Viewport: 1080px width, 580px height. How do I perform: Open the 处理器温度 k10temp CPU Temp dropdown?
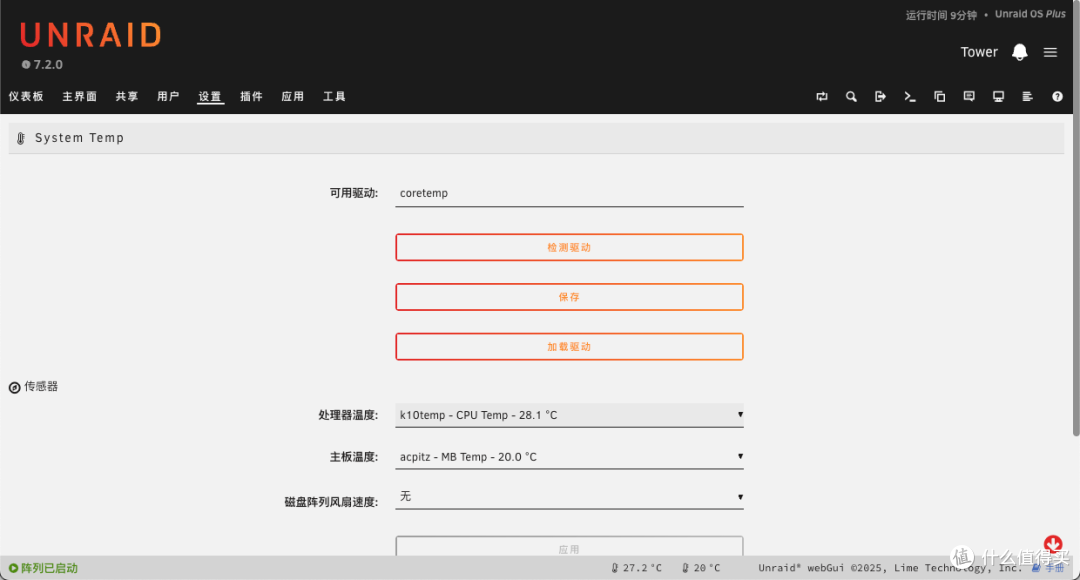[x=569, y=415]
